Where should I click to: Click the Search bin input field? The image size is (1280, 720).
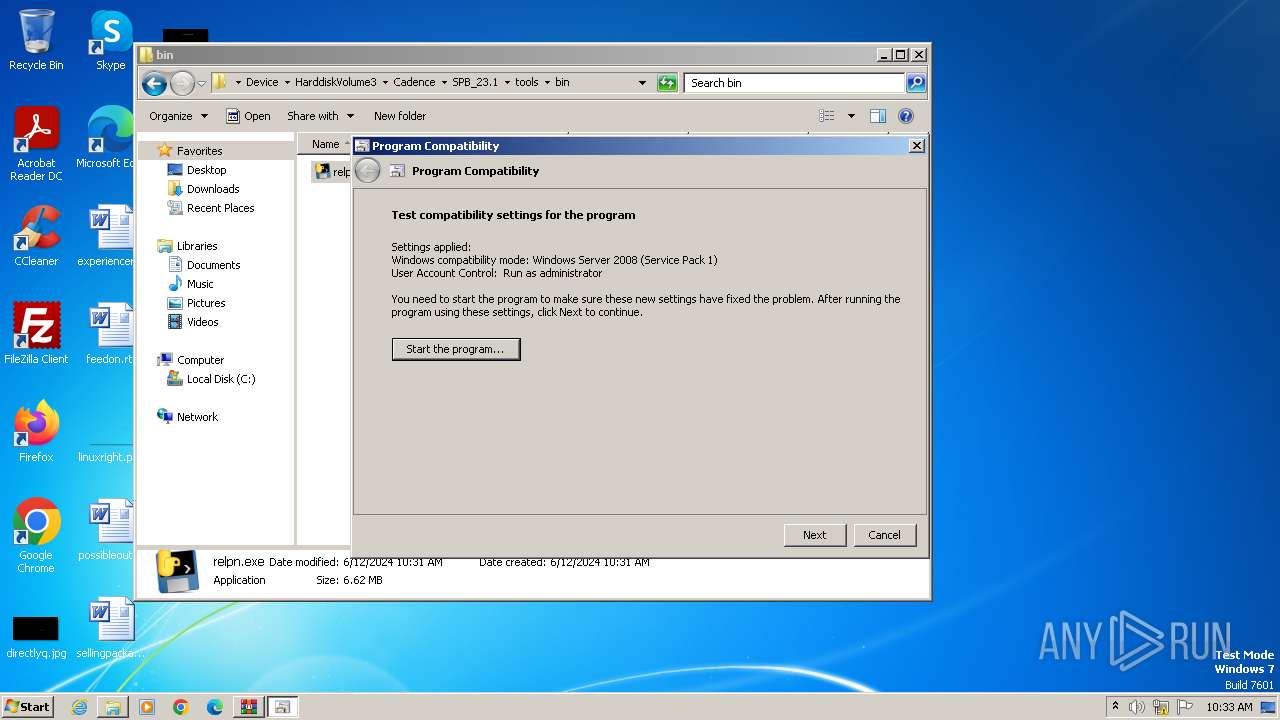point(795,83)
